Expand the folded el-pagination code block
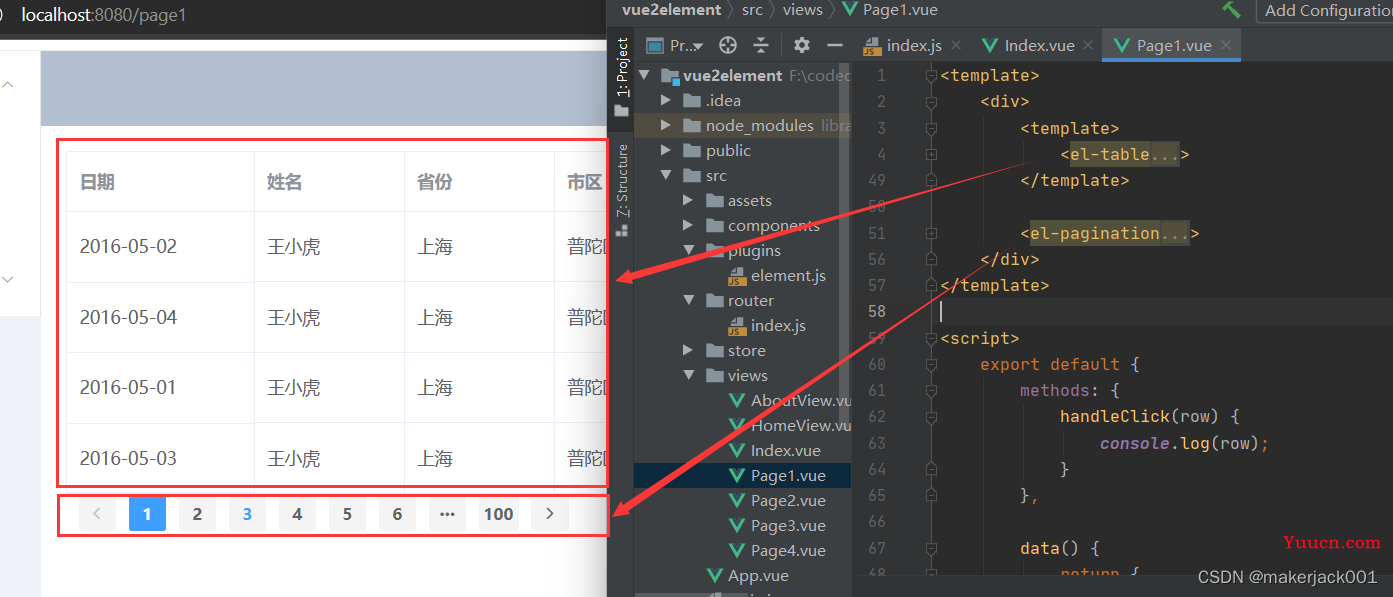 (931, 233)
